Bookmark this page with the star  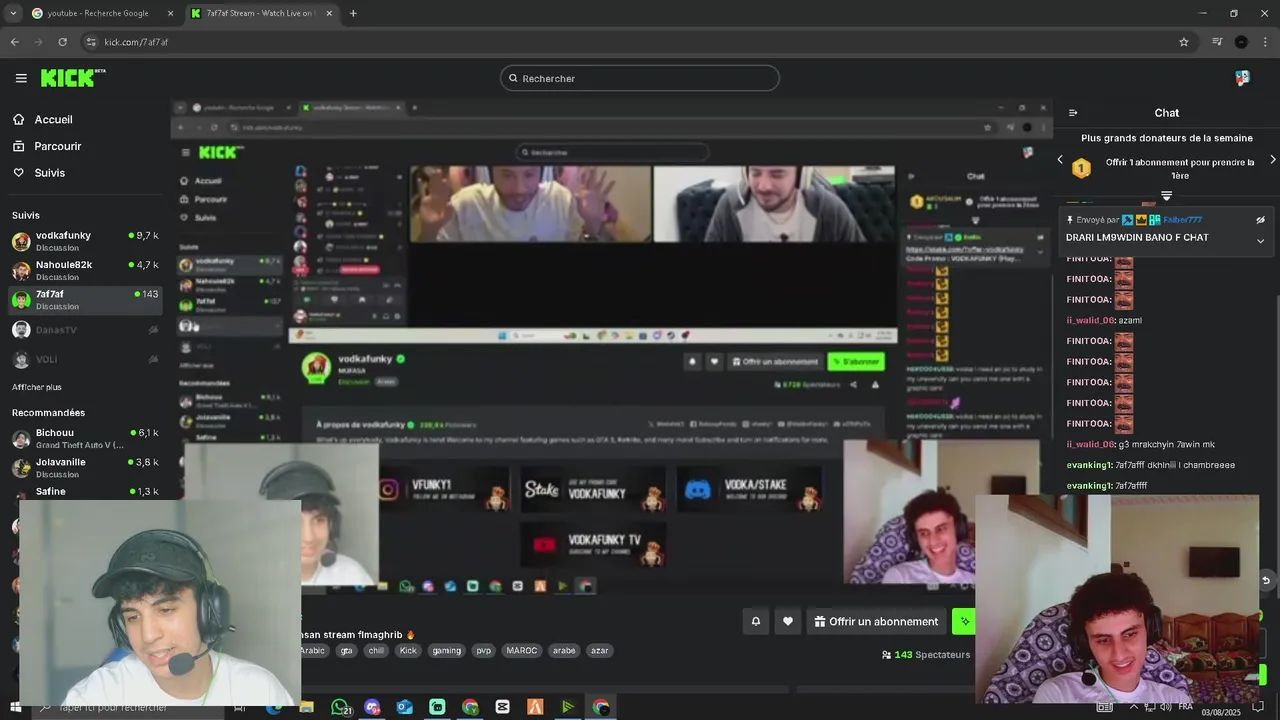[1184, 42]
